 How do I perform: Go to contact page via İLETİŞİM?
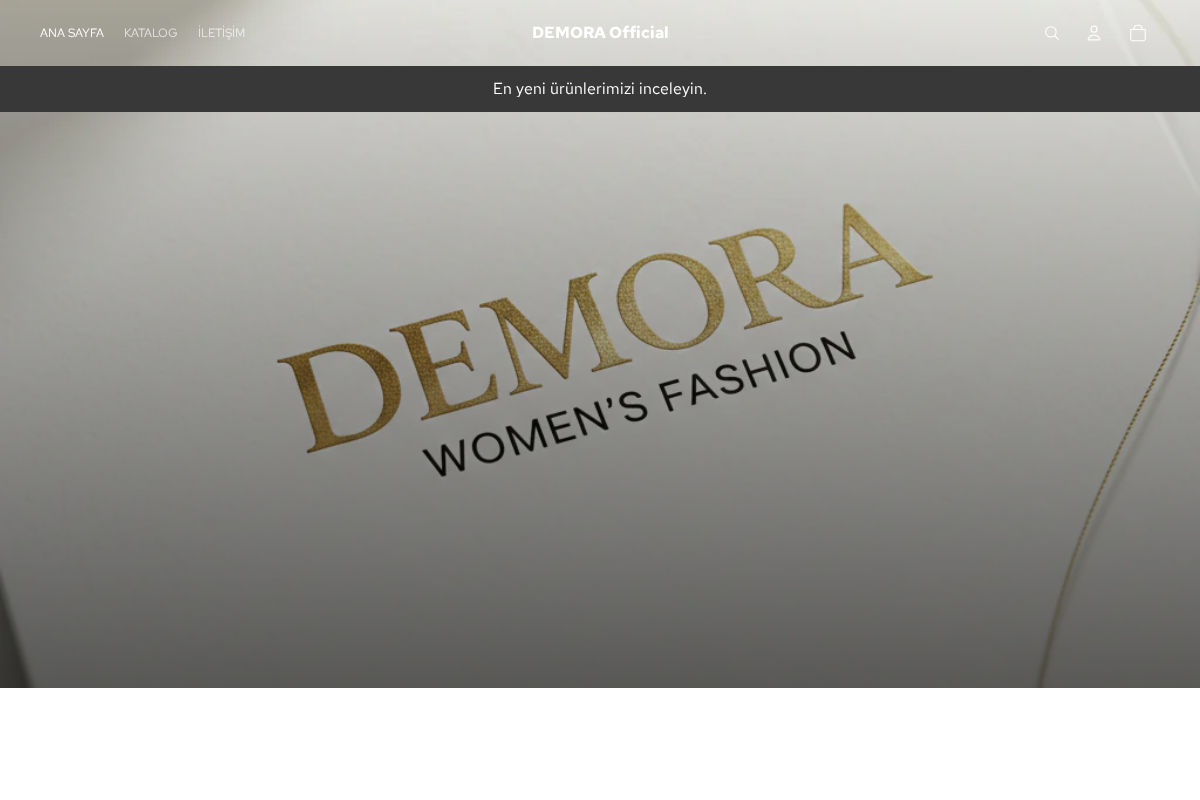tap(221, 32)
